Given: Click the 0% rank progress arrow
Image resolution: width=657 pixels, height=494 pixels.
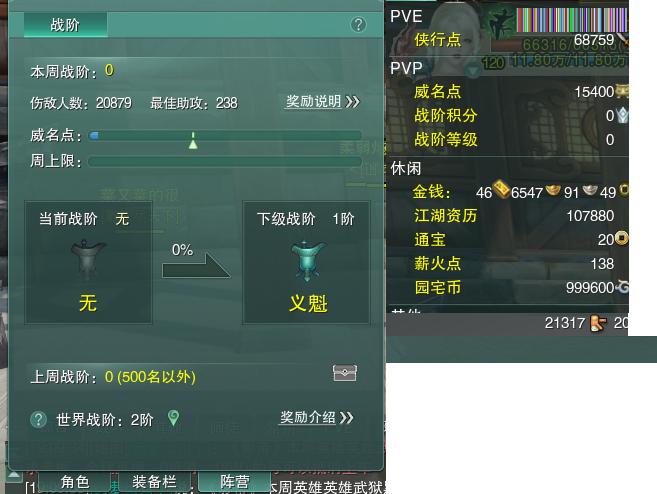Looking at the screenshot, I should click(x=196, y=265).
